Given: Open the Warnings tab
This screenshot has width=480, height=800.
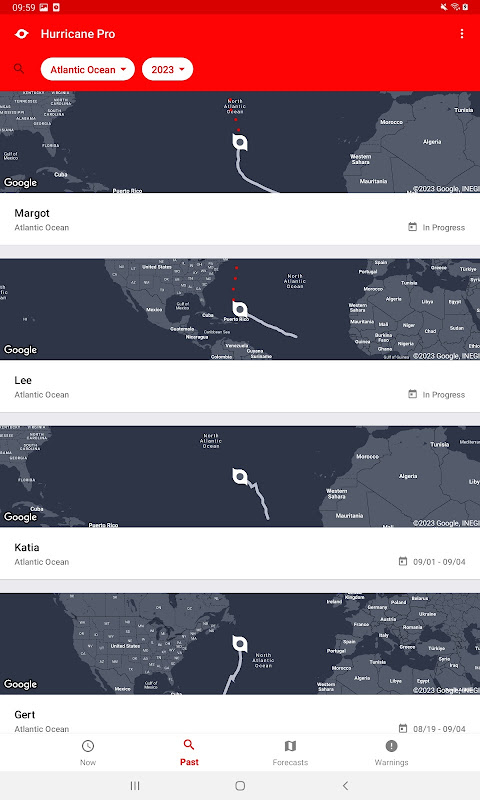Looking at the screenshot, I should [x=391, y=753].
